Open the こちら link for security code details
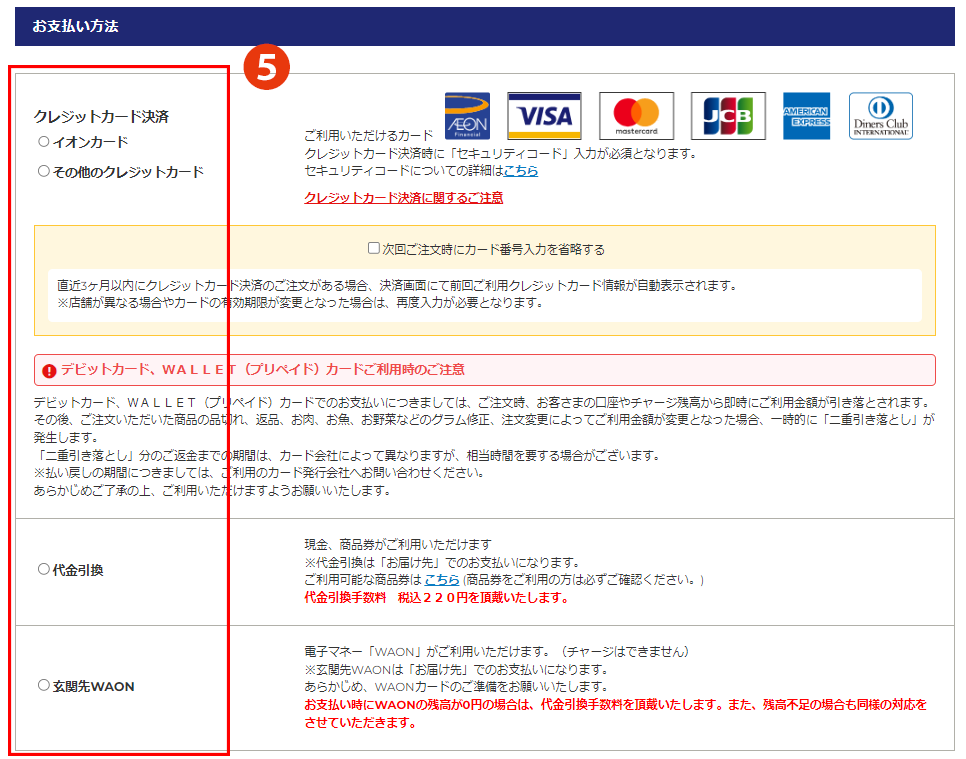 520,171
